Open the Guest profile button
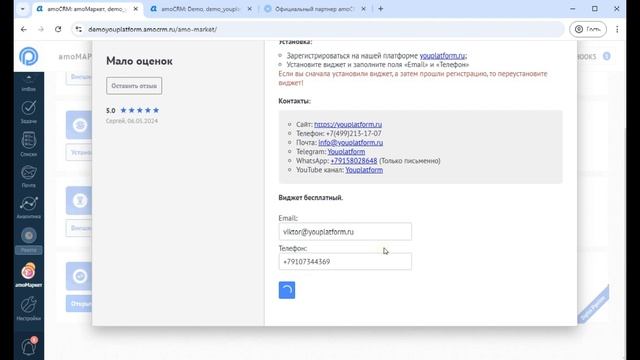 [588, 29]
